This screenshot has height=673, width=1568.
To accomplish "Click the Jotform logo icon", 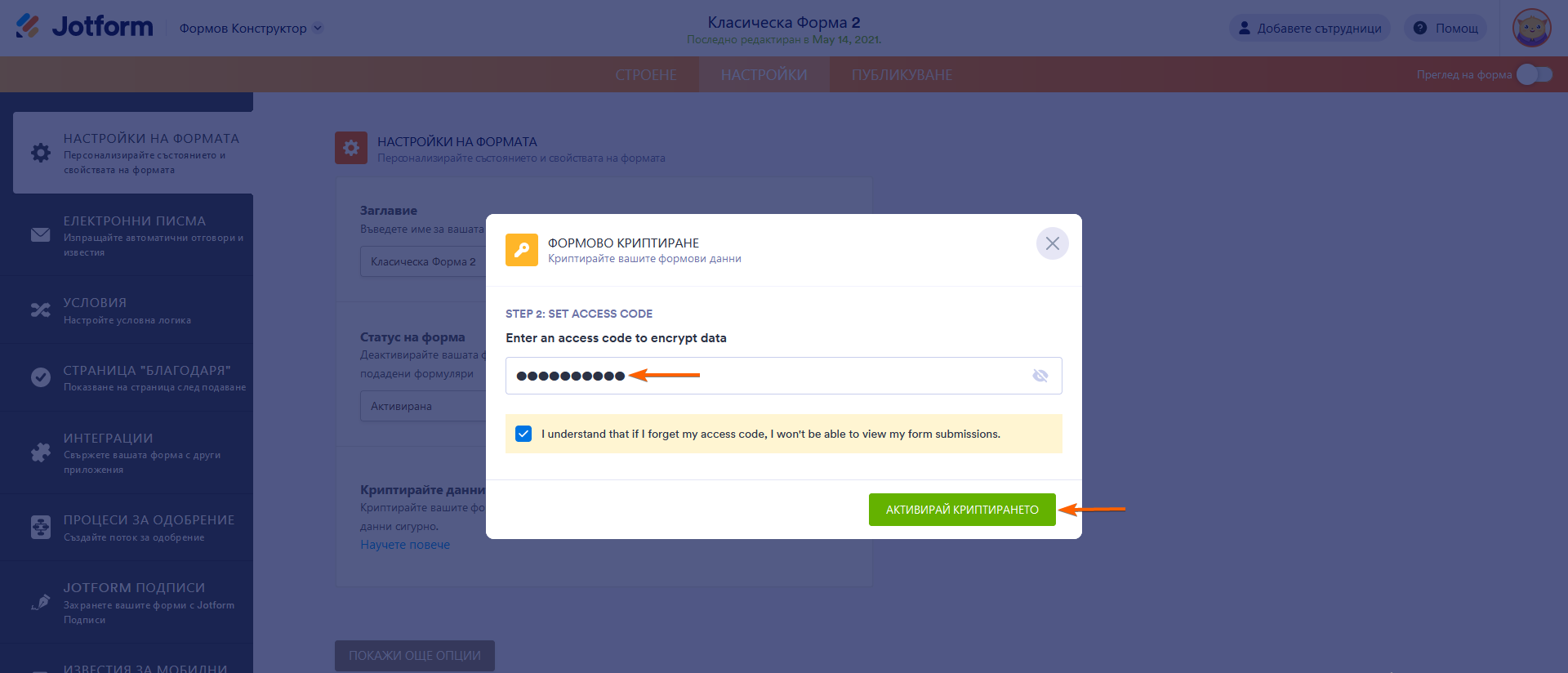I will tap(28, 26).
